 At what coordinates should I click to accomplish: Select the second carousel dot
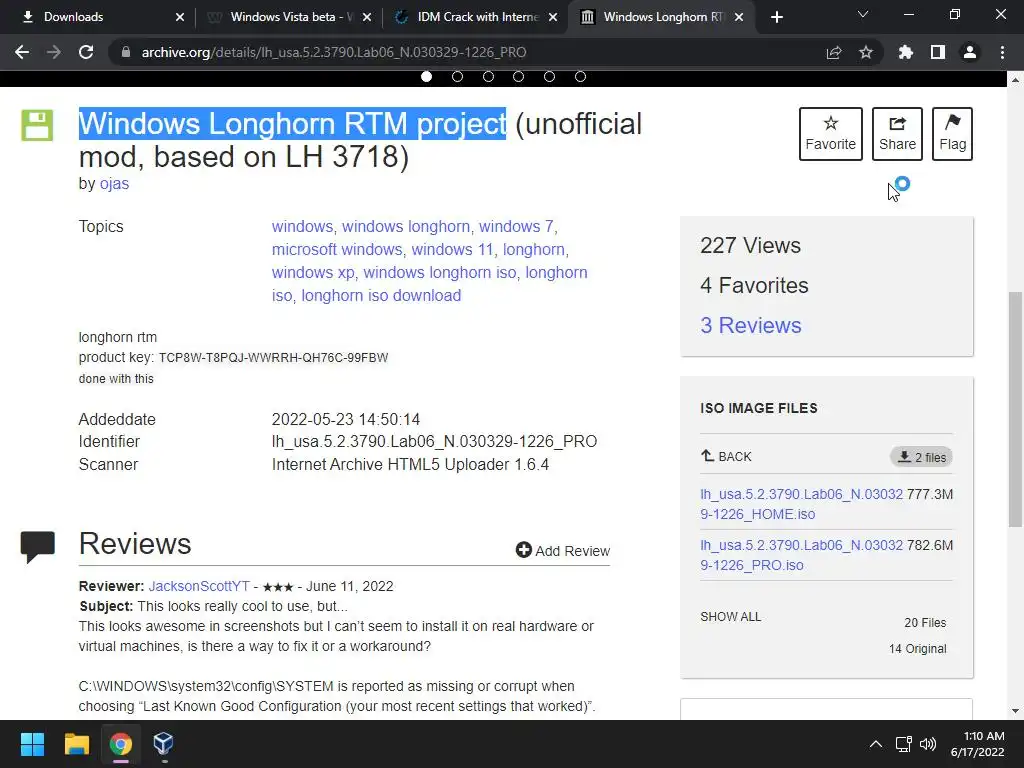click(x=457, y=76)
